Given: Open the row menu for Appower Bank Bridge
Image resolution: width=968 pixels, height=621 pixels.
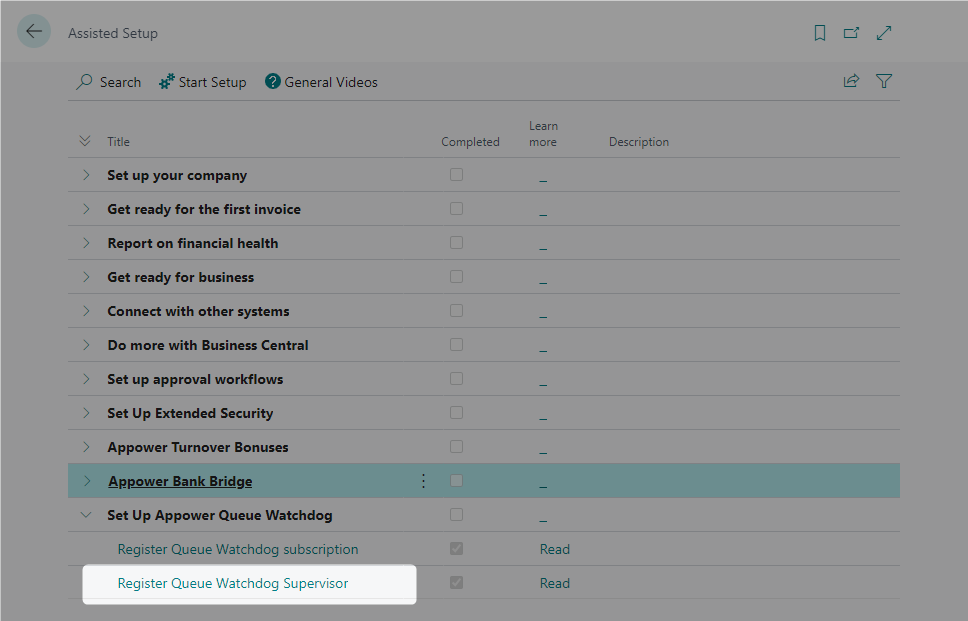Looking at the screenshot, I should pos(423,480).
